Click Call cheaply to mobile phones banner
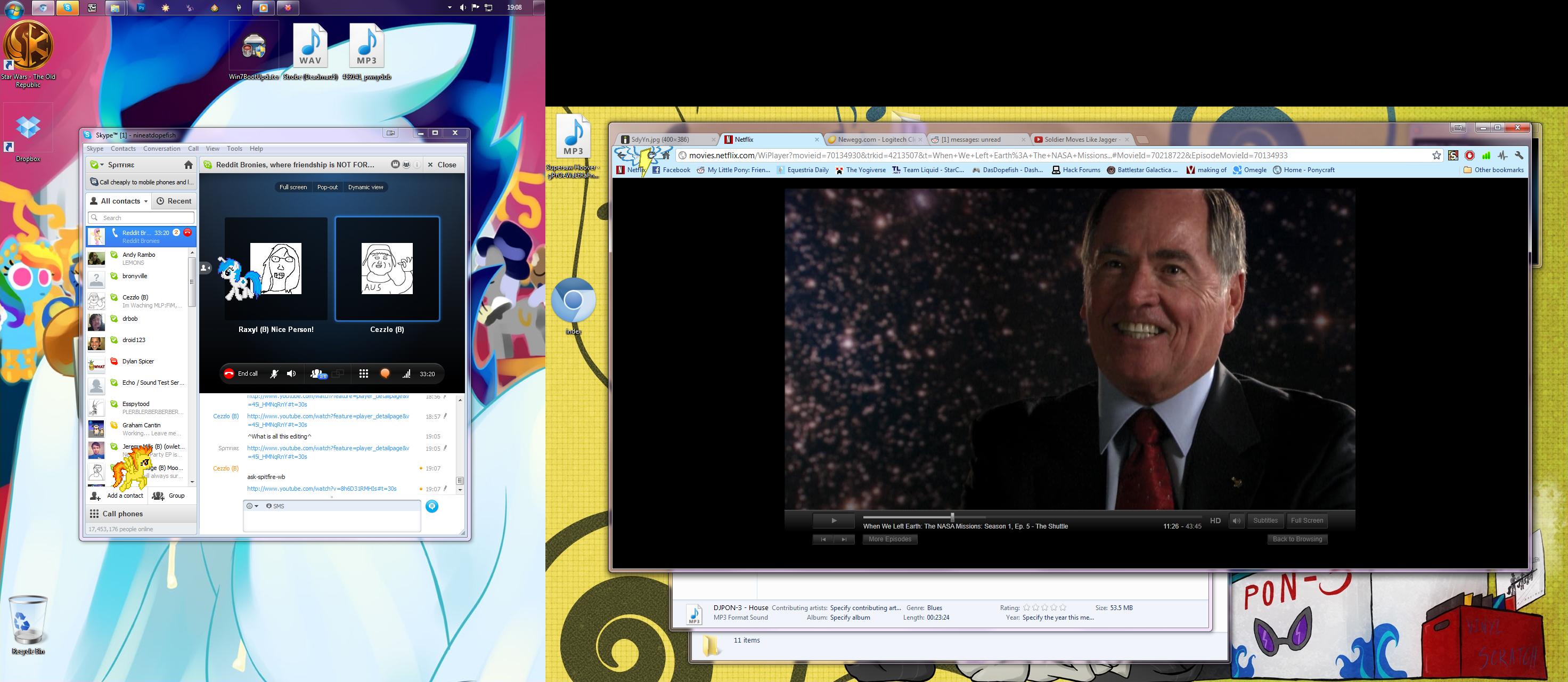The image size is (1568, 682). tap(141, 182)
